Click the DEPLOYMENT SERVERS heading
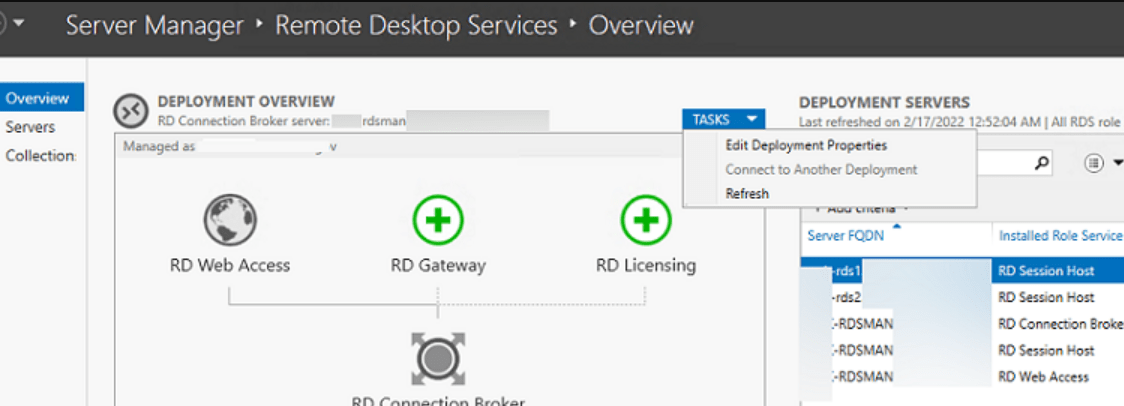Screen dimensions: 1124x406 [885, 103]
